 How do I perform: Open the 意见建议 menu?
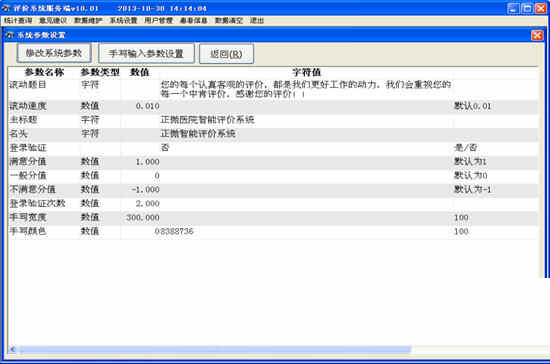click(53, 21)
